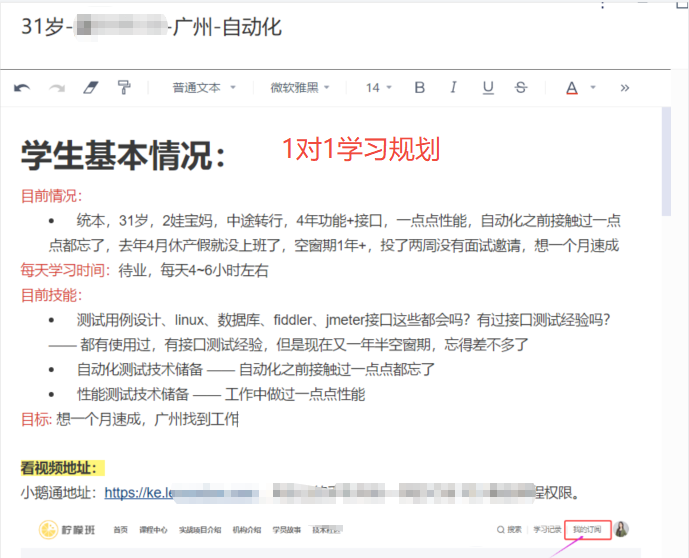This screenshot has width=689, height=558.
Task: Click the undo arrow in the toolbar
Action: (x=22, y=88)
